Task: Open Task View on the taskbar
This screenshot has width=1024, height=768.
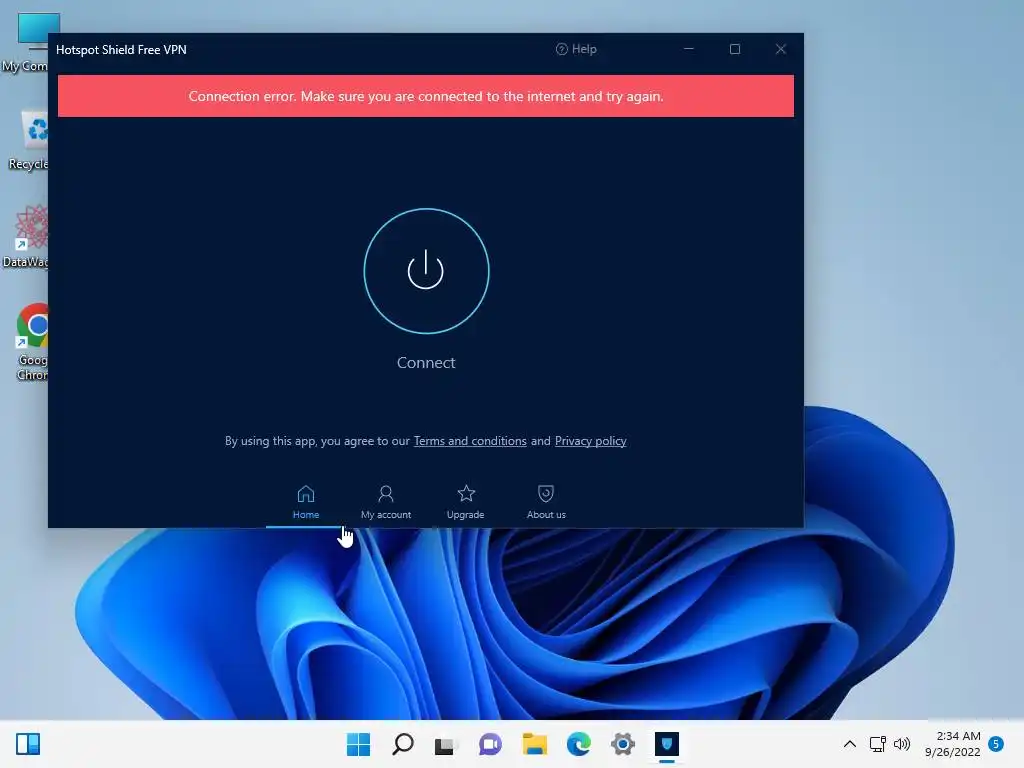Action: [x=445, y=744]
